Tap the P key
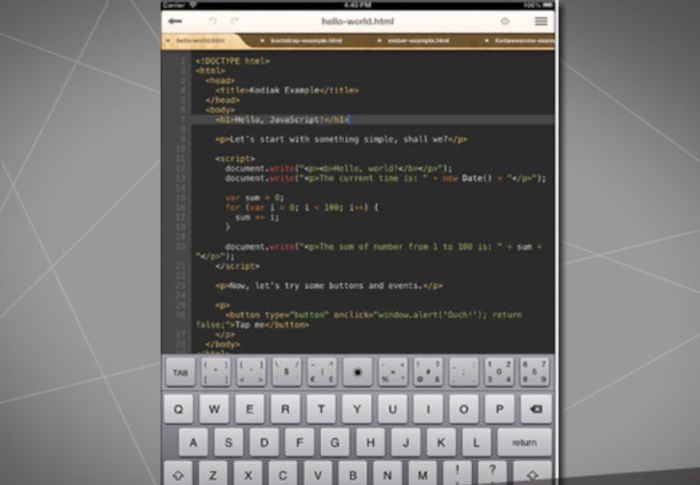 click(x=500, y=409)
